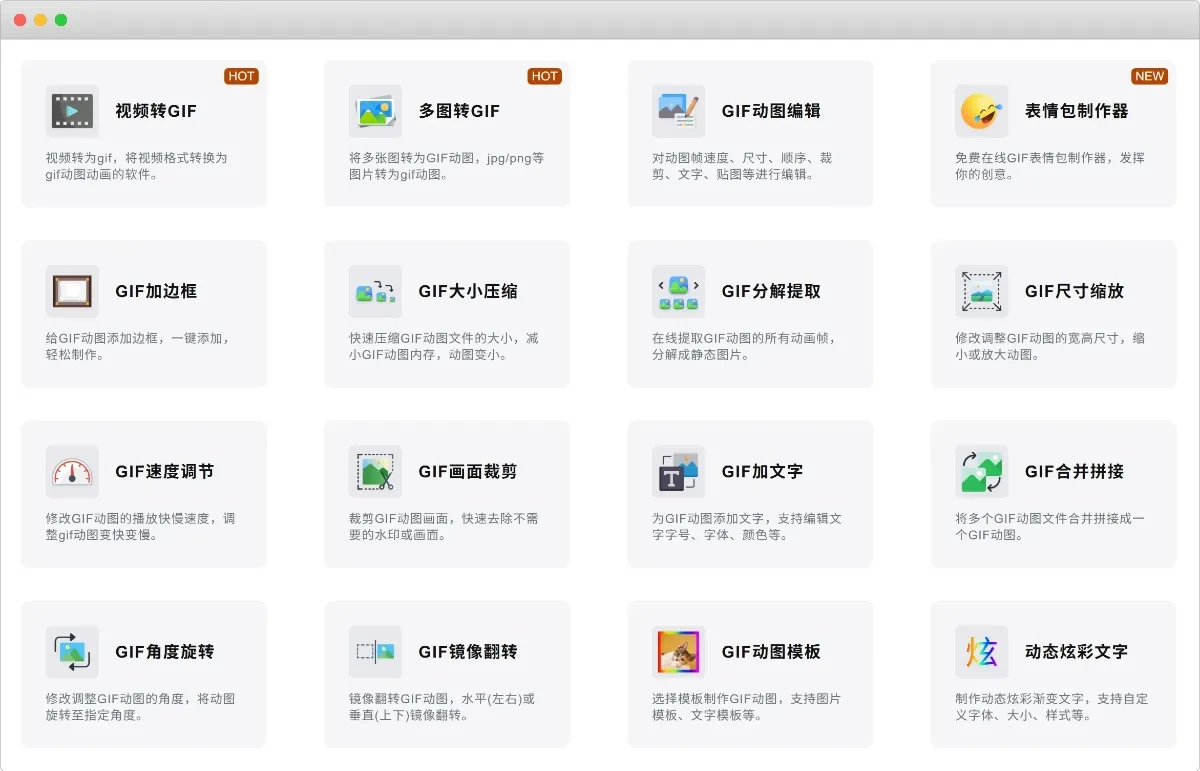
Task: Open the 视频转GIF tool card
Action: click(x=144, y=133)
